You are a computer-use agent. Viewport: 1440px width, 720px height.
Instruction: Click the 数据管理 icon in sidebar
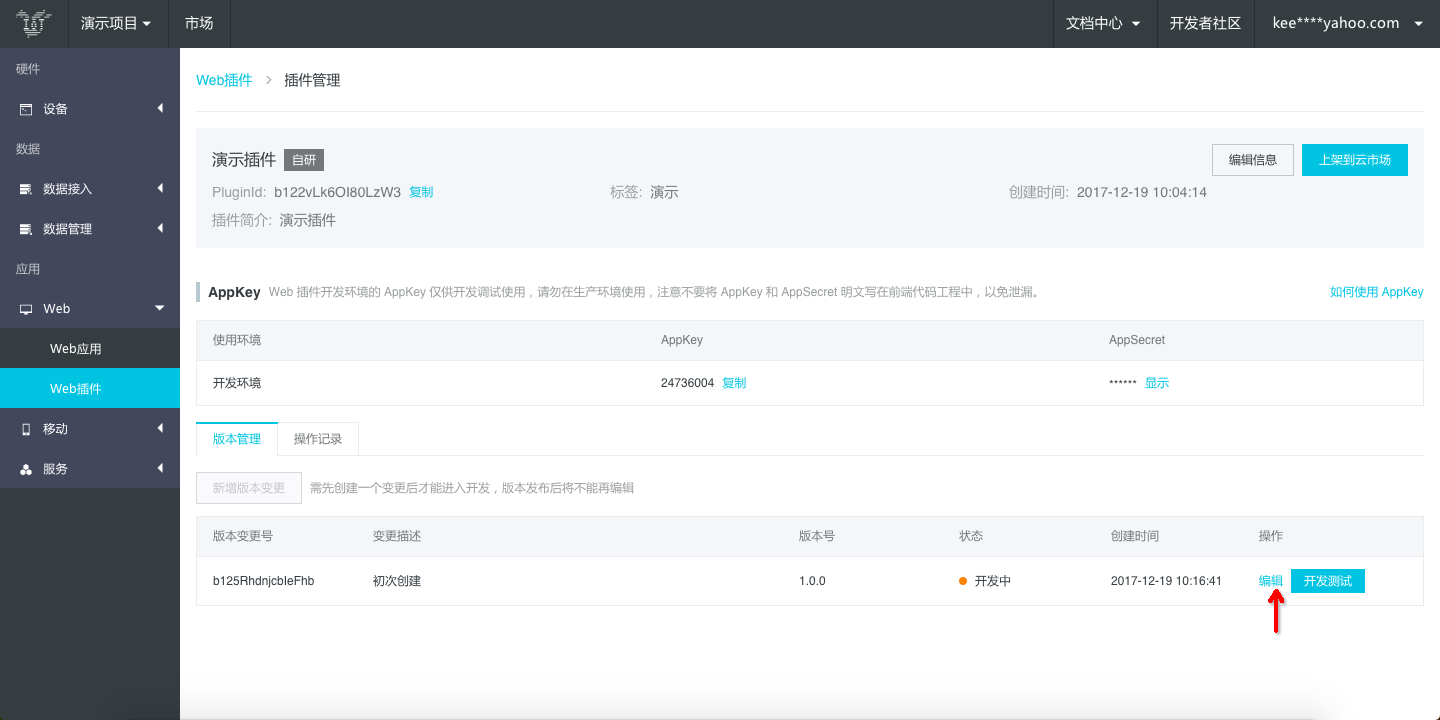pyautogui.click(x=26, y=229)
